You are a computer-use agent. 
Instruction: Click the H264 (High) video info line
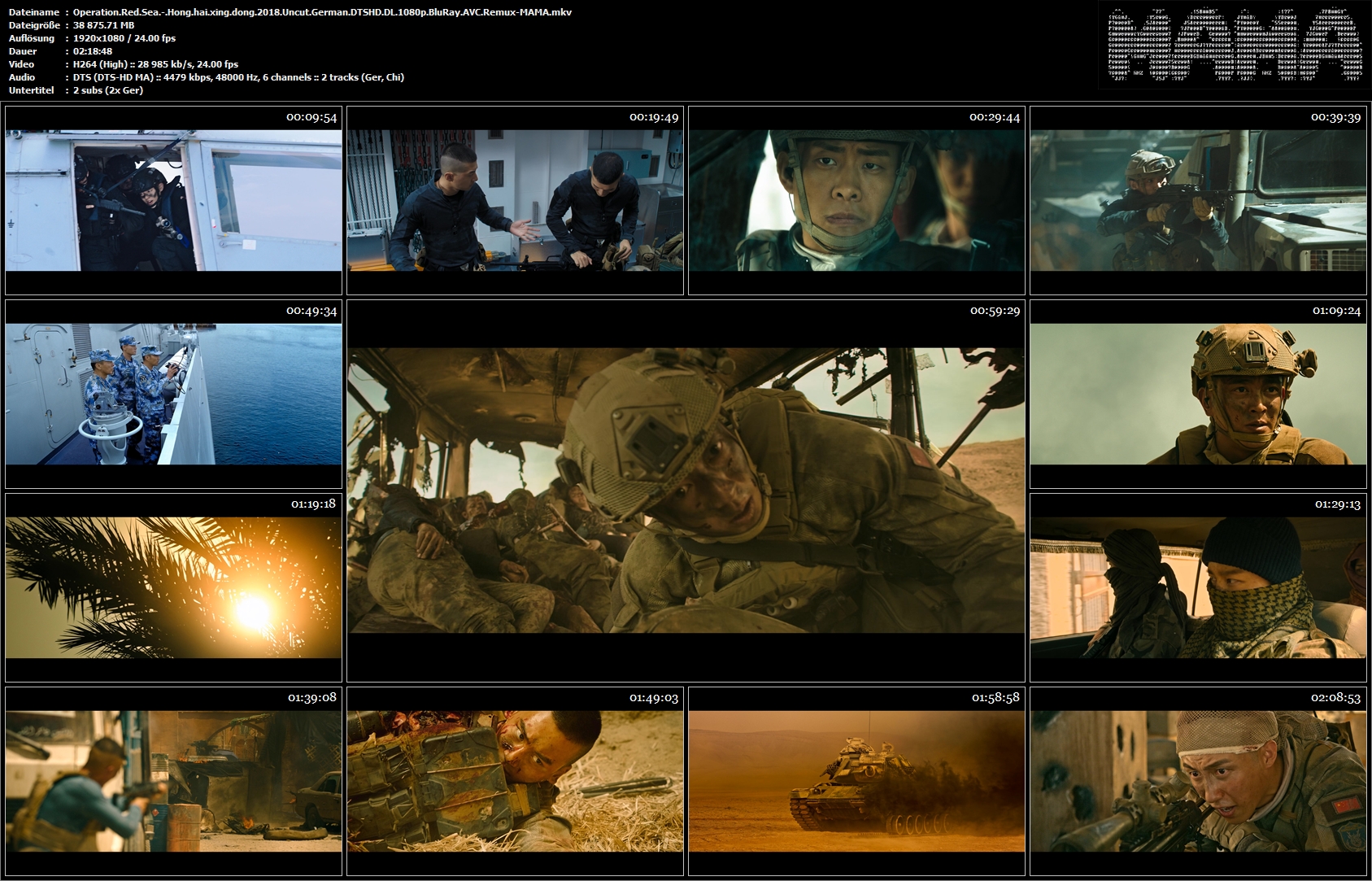155,64
